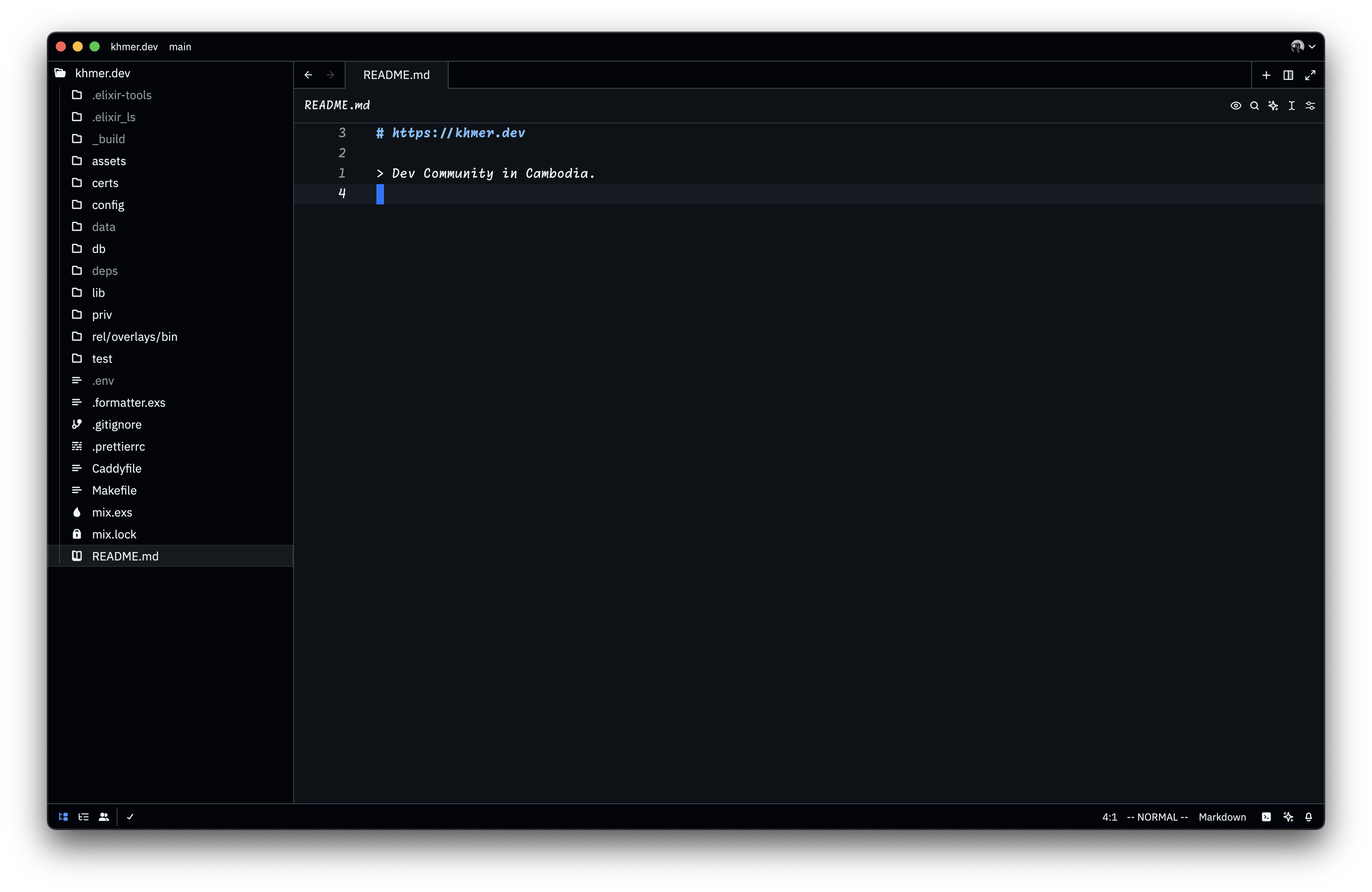Open editor controls sliders icon

pos(1310,106)
